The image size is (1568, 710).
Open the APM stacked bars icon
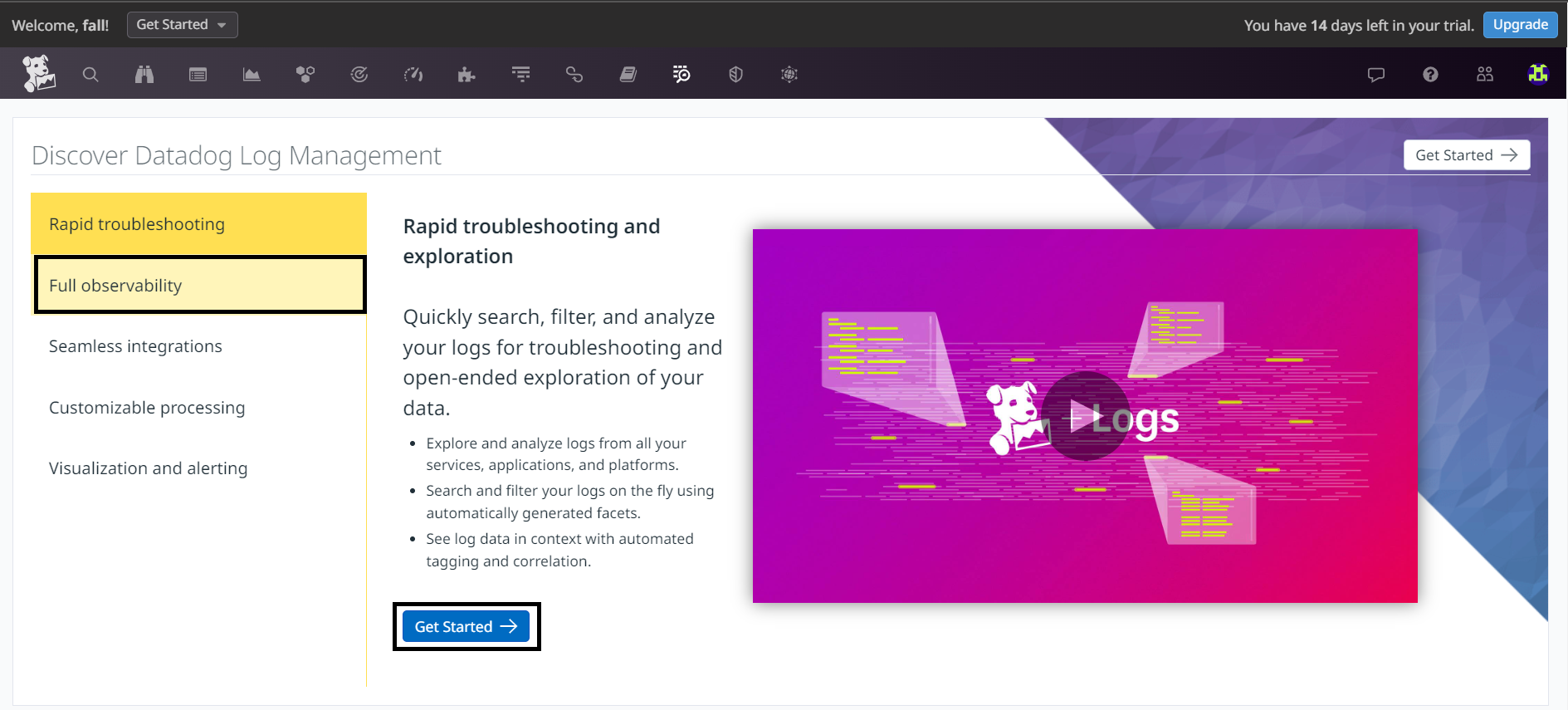520,75
